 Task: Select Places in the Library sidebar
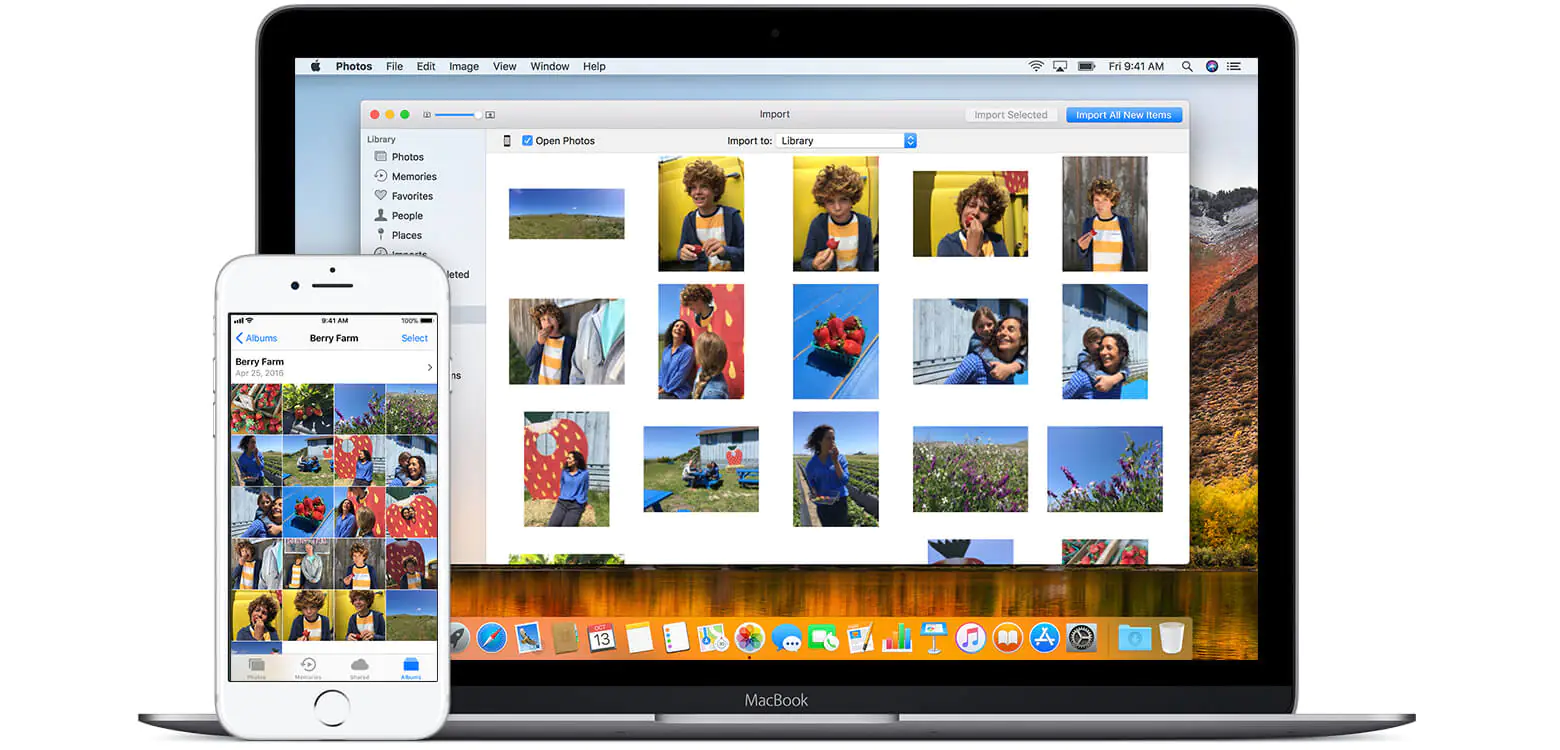tap(405, 235)
